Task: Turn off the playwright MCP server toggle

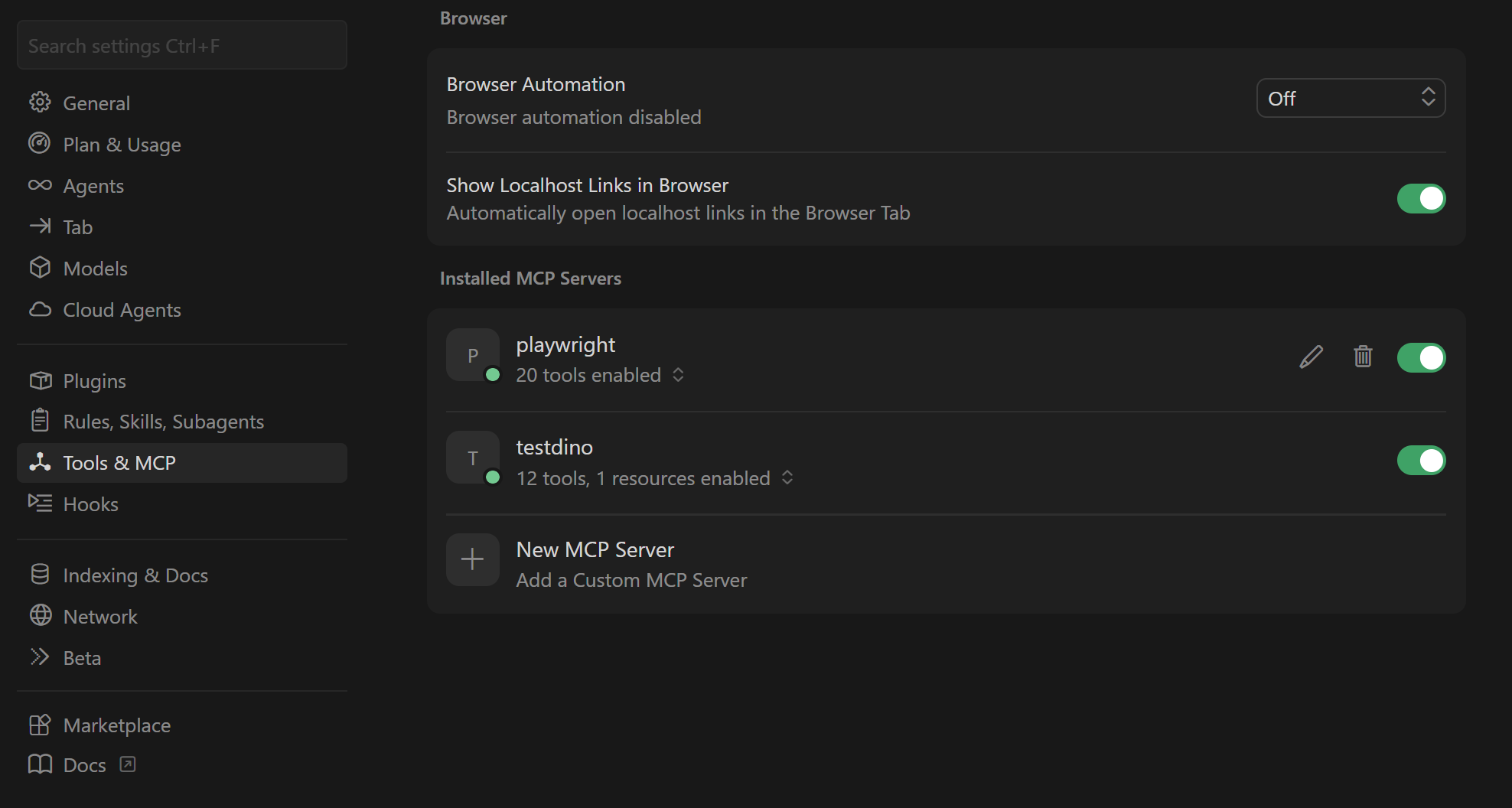Action: pos(1421,357)
